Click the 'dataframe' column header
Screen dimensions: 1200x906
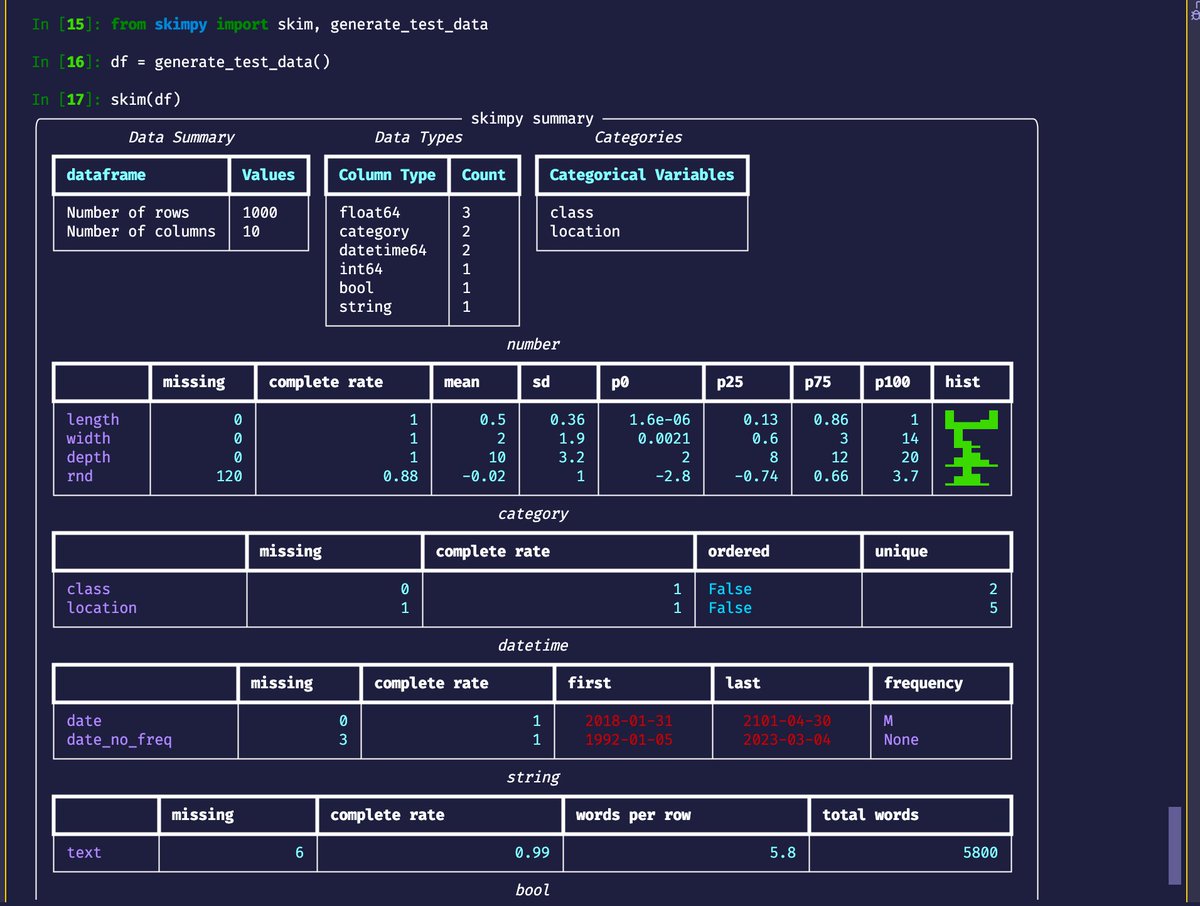(106, 174)
